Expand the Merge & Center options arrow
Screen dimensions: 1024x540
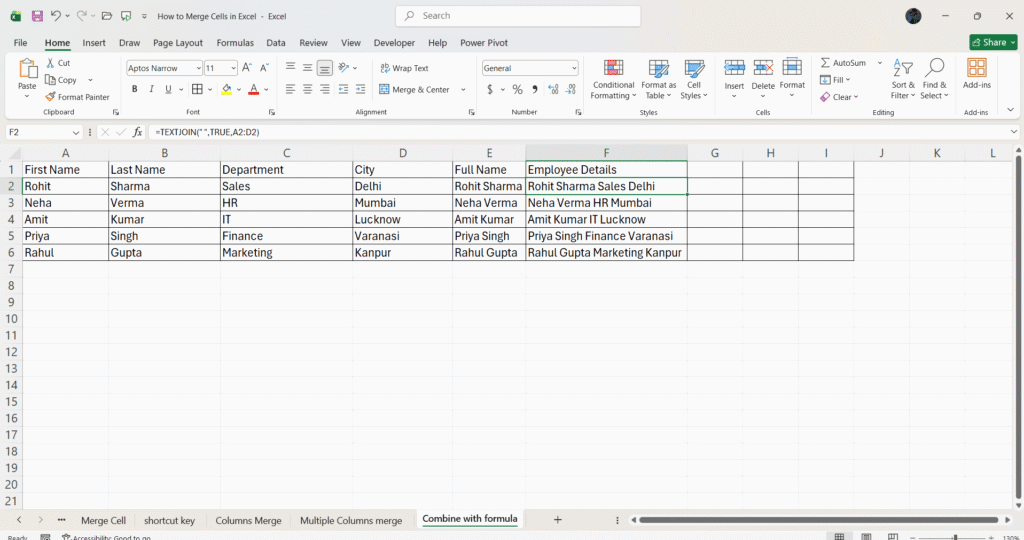(x=463, y=89)
